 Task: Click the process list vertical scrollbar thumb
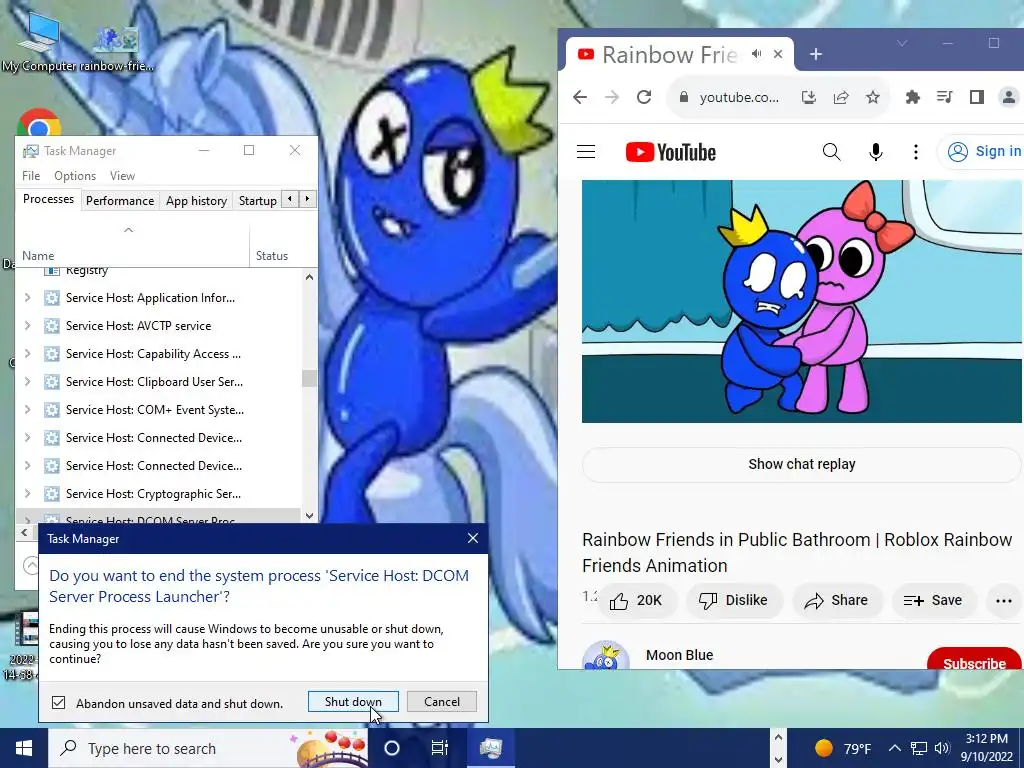click(310, 378)
